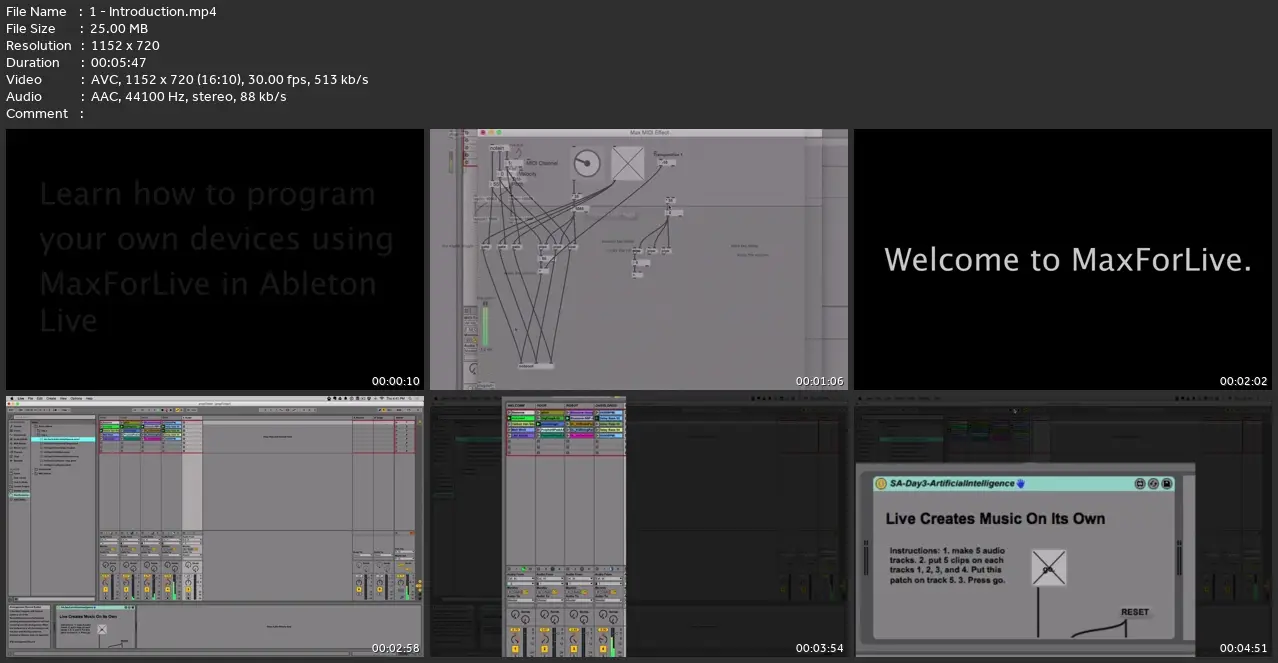Screen dimensions: 1278x663
Task: Click the FLOOR track header in the 00:03:54 frame
Action: click(x=550, y=405)
